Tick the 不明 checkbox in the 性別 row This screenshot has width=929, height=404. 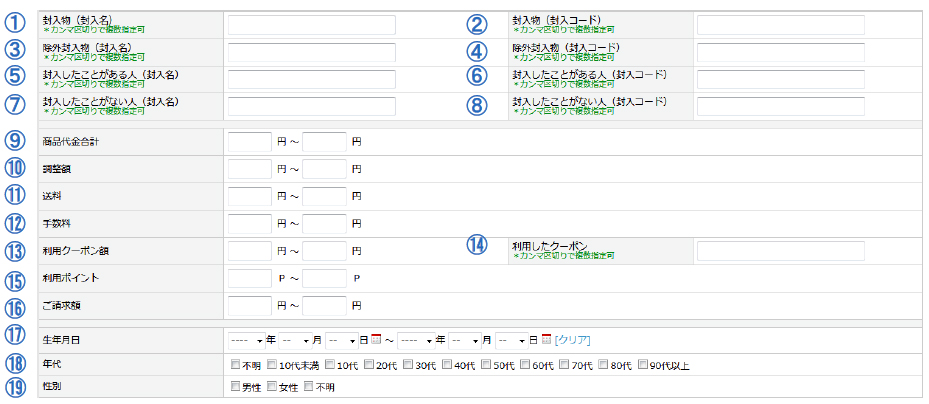[309, 387]
